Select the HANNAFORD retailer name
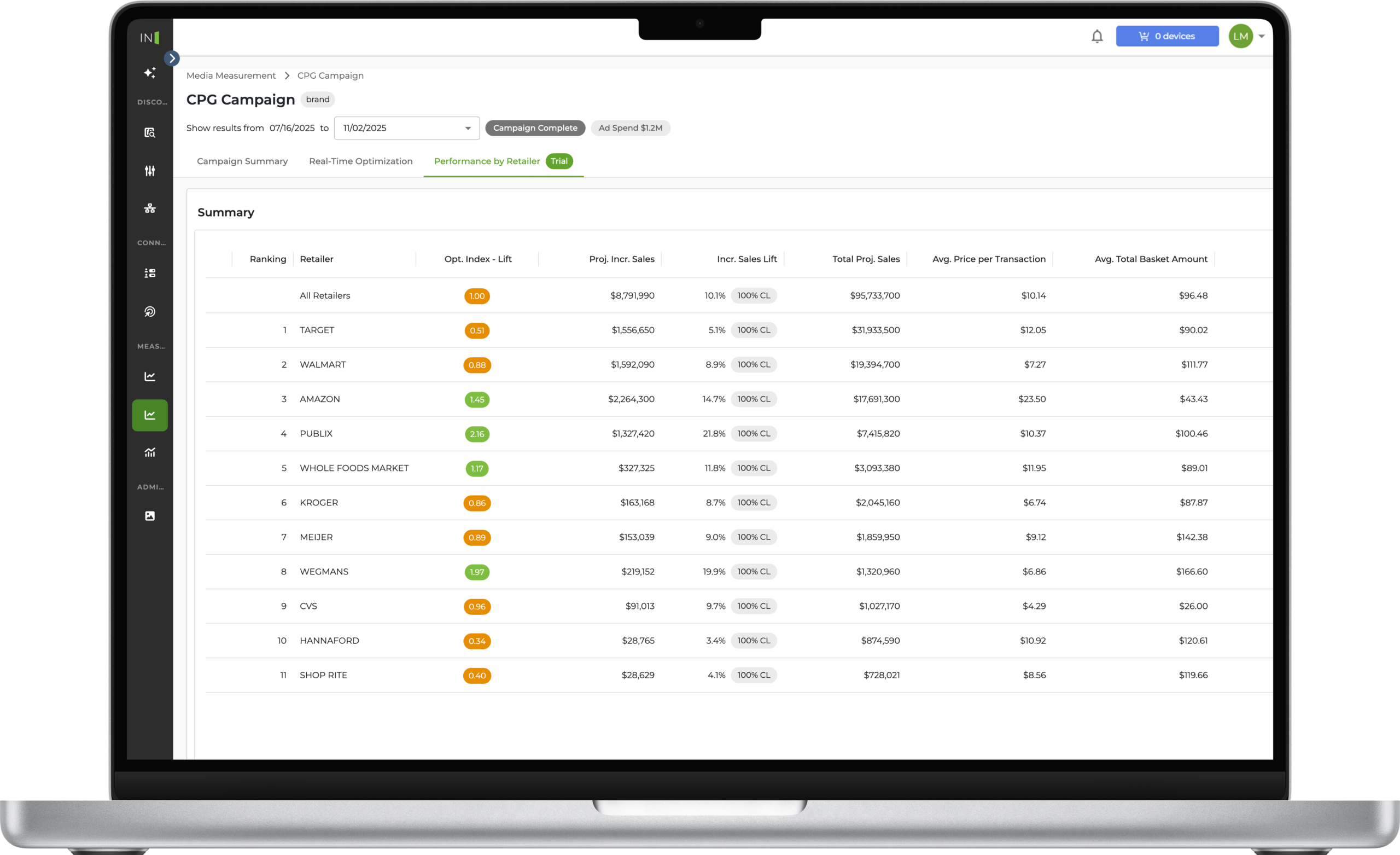 click(330, 641)
